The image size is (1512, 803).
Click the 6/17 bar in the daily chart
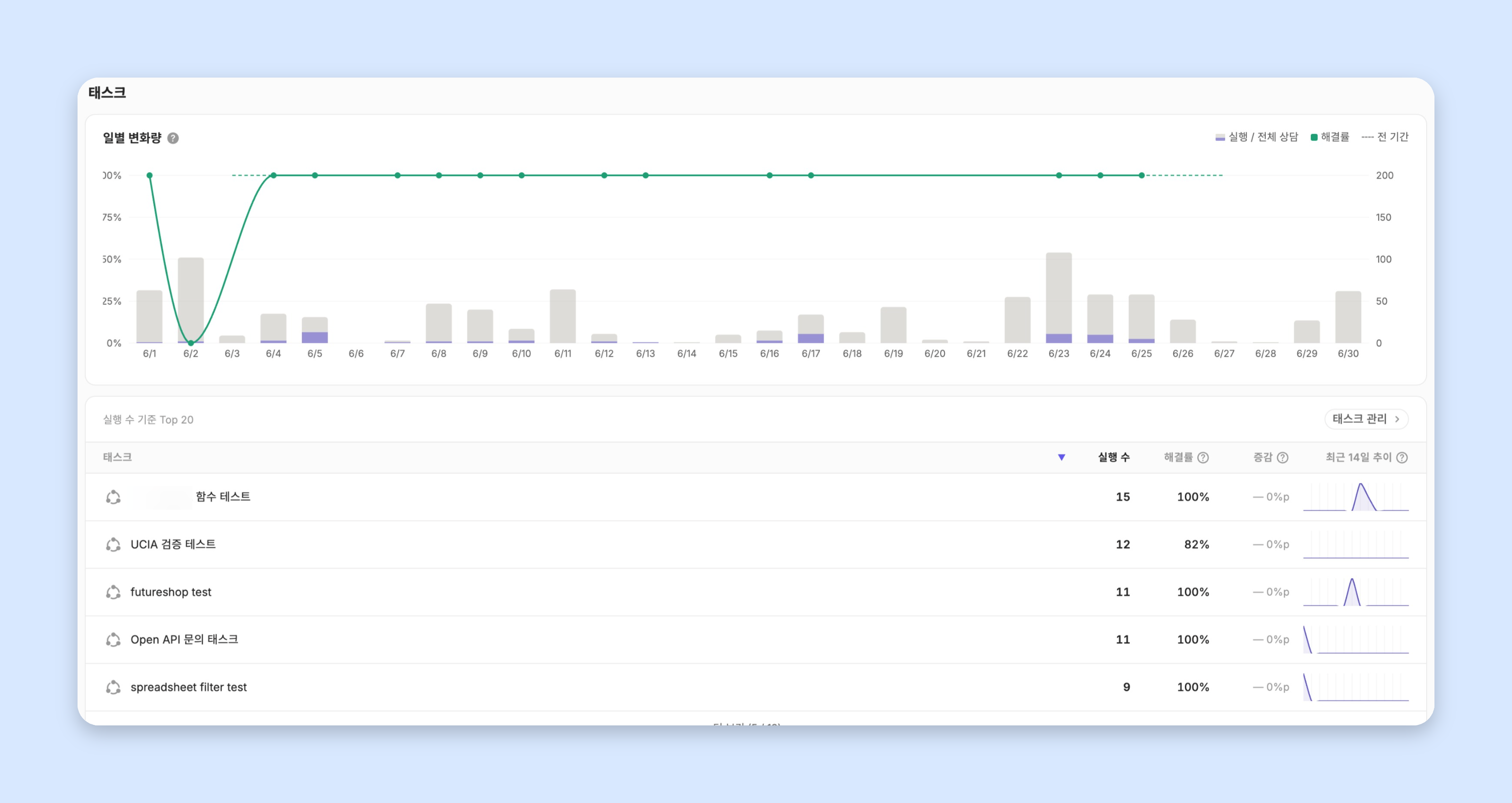pos(811,329)
